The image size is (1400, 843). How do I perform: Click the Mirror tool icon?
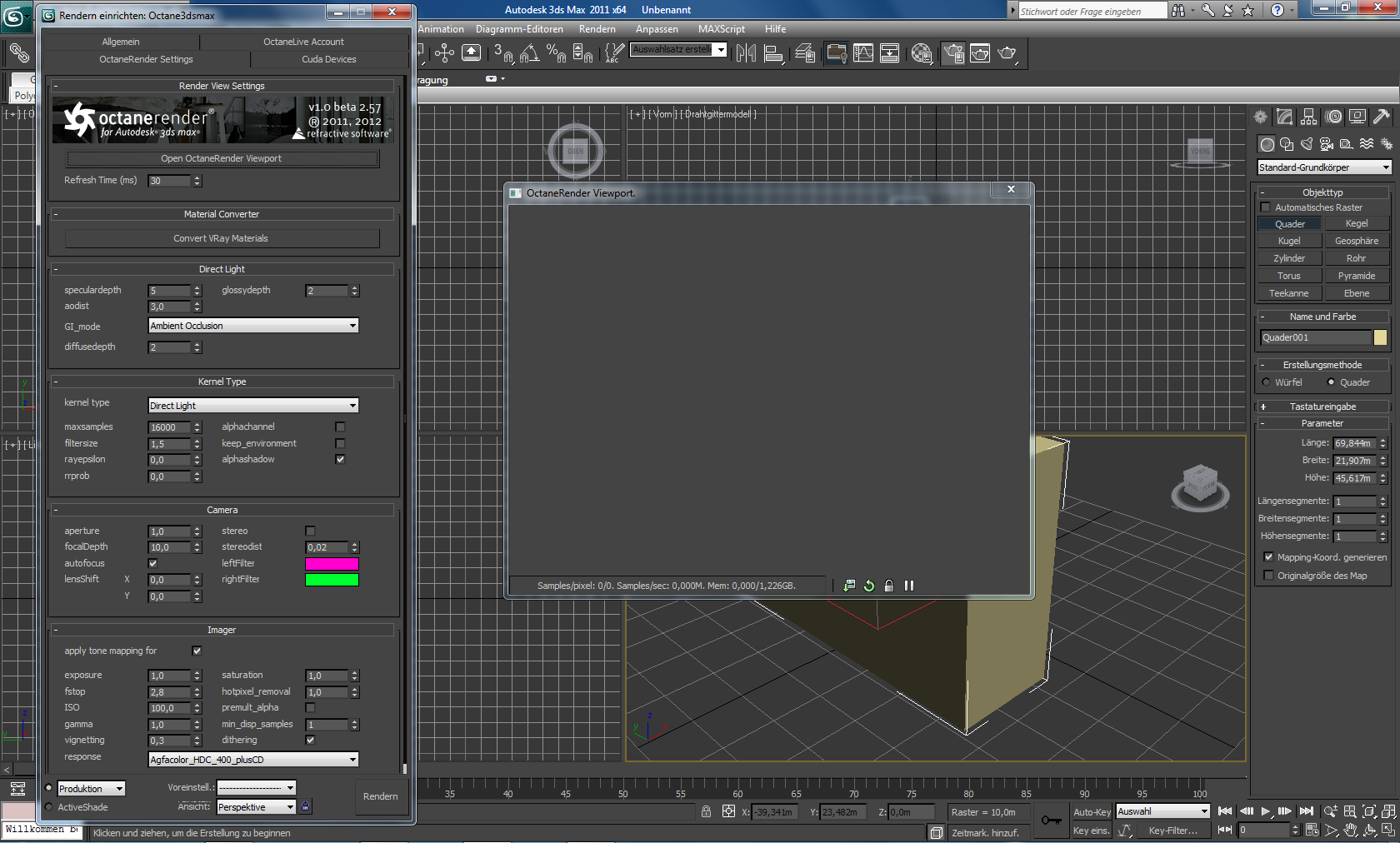coord(746,53)
